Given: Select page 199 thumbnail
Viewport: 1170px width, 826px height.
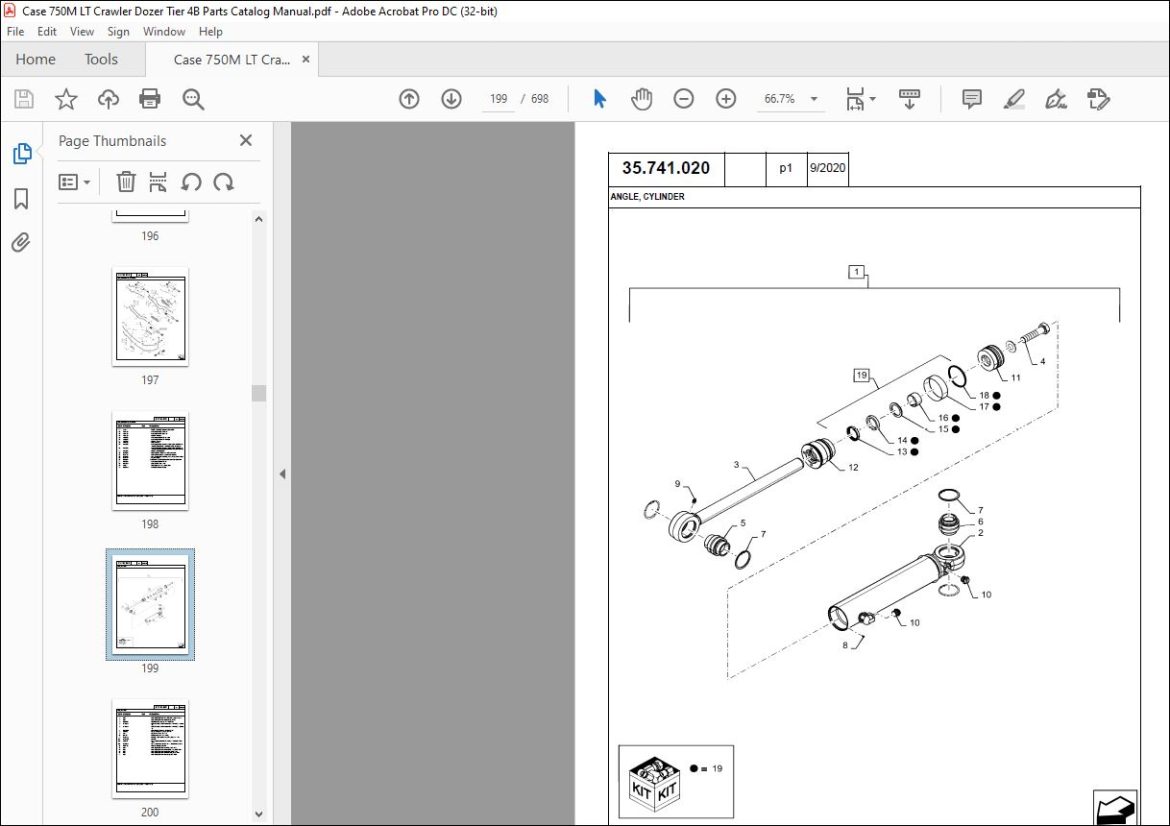Looking at the screenshot, I should (150, 604).
